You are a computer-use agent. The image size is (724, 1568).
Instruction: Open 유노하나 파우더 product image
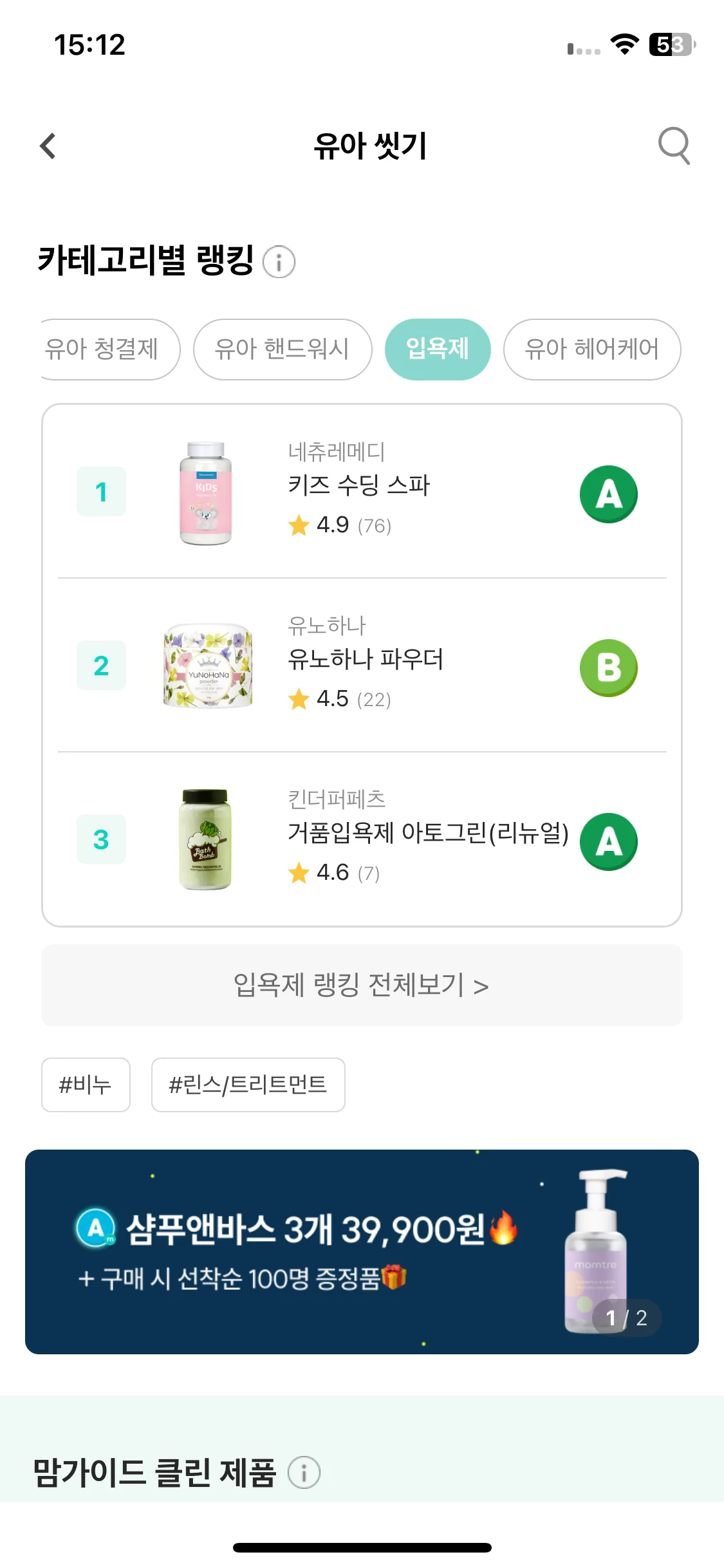(208, 666)
